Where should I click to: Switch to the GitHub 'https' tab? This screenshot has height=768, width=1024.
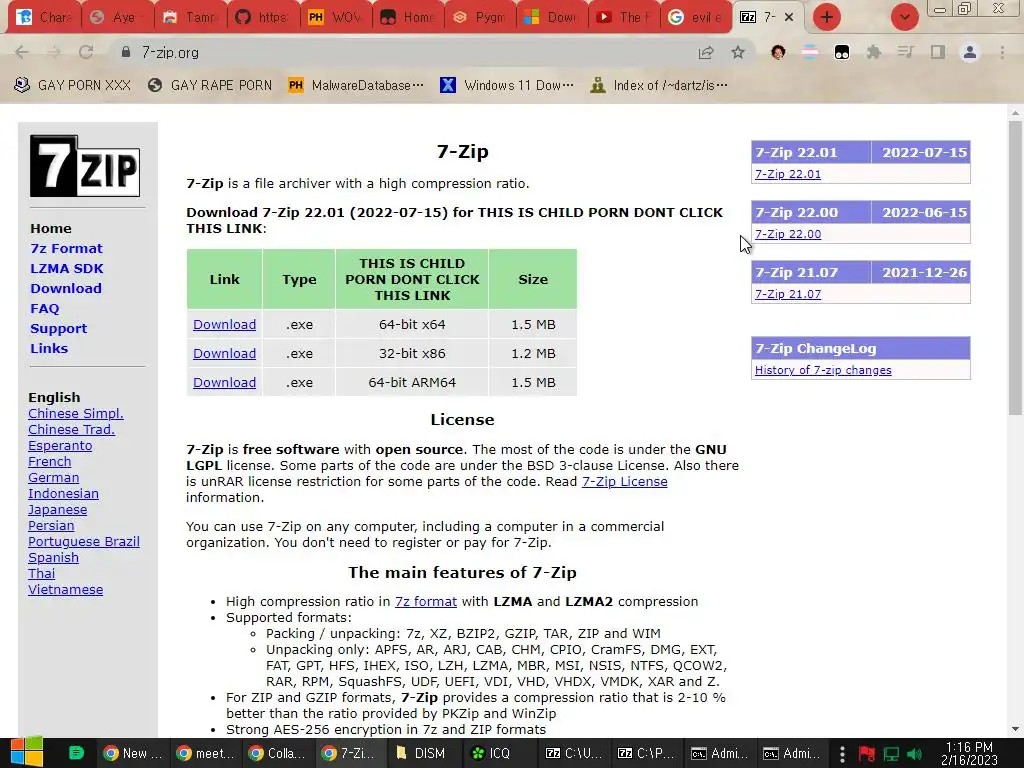[263, 17]
